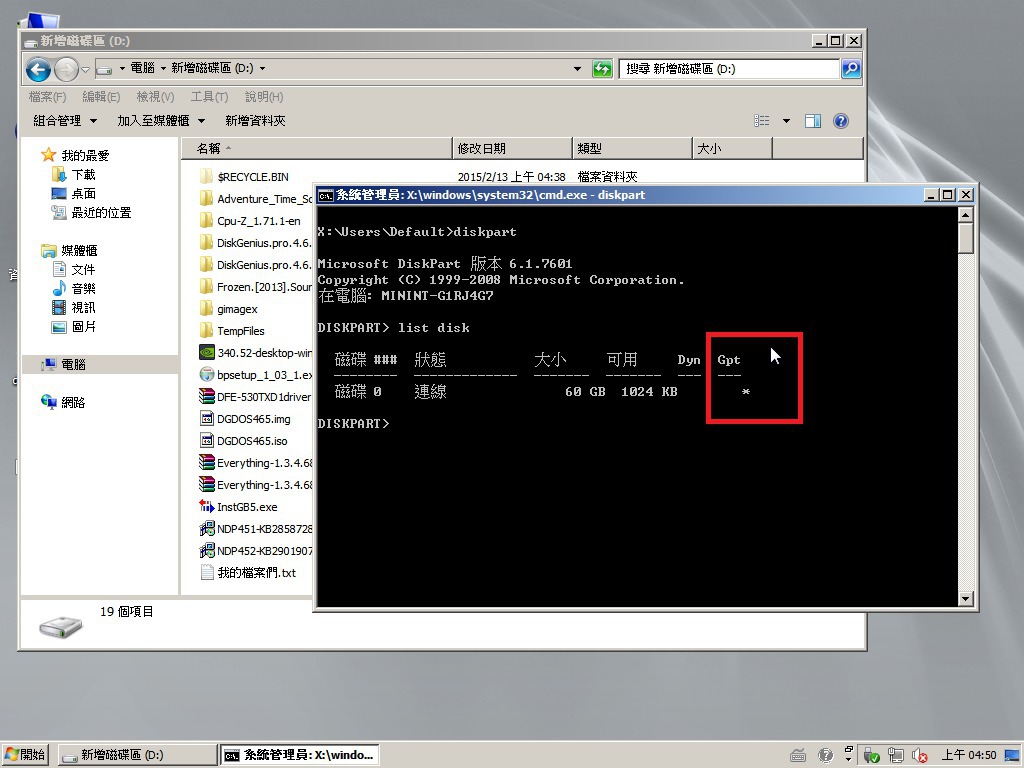The width and height of the screenshot is (1024, 768).
Task: Select 我的檔案們.txt file icon
Action: [x=206, y=573]
